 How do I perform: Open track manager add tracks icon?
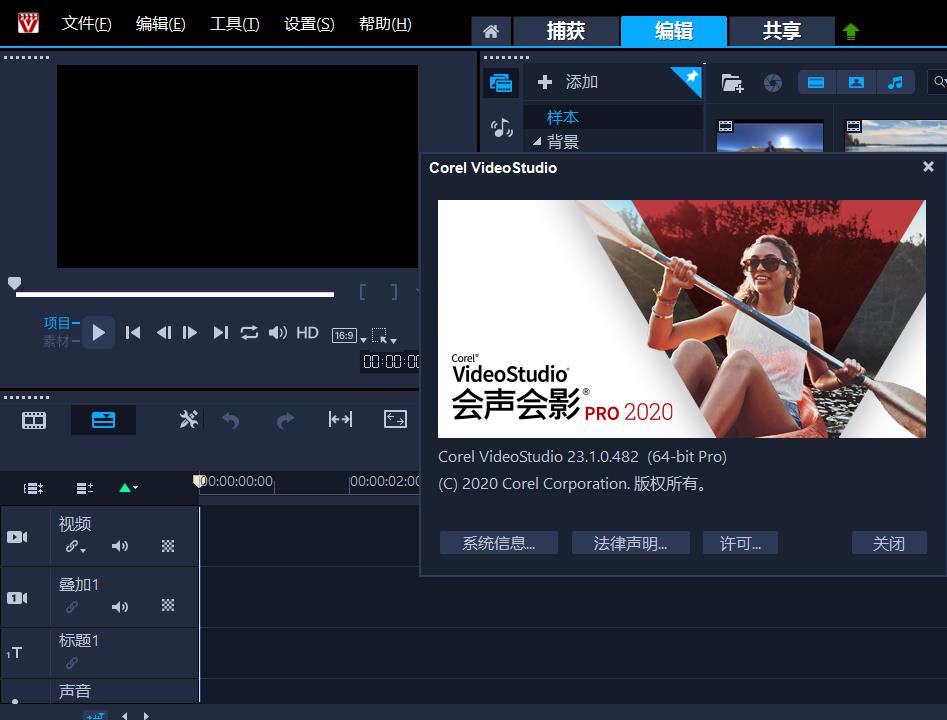tap(85, 488)
